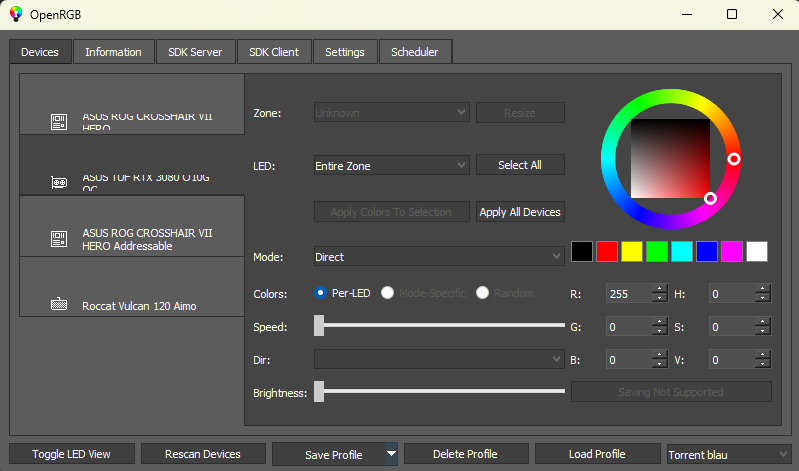799x471 pixels.
Task: Click the Resize zone button
Action: point(520,113)
